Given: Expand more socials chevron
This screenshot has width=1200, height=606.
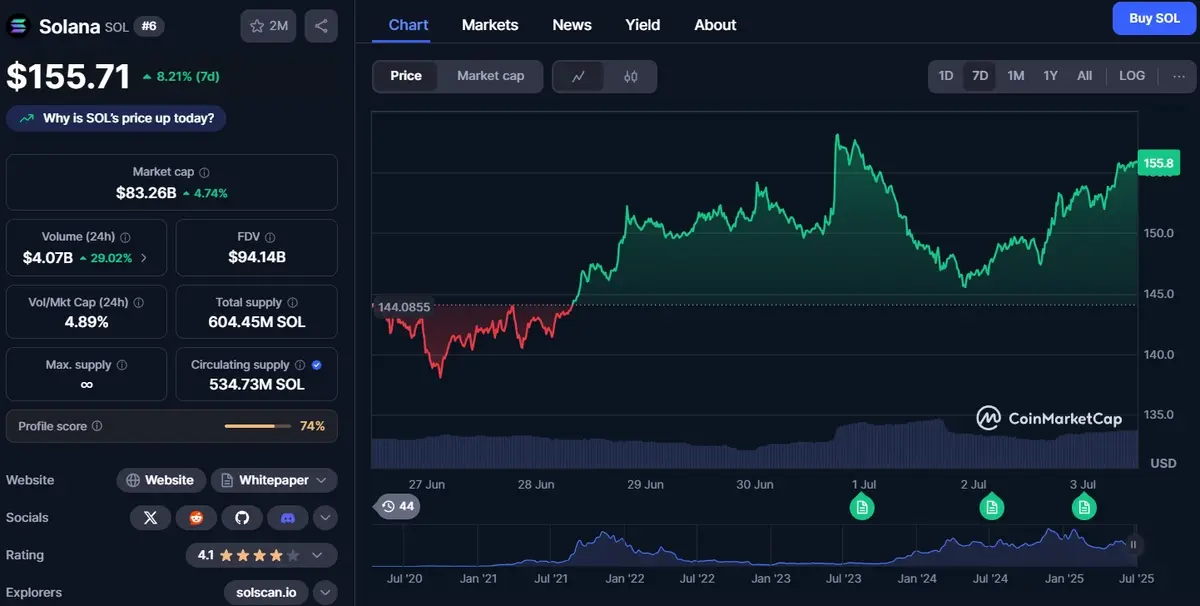Looking at the screenshot, I should coord(325,518).
